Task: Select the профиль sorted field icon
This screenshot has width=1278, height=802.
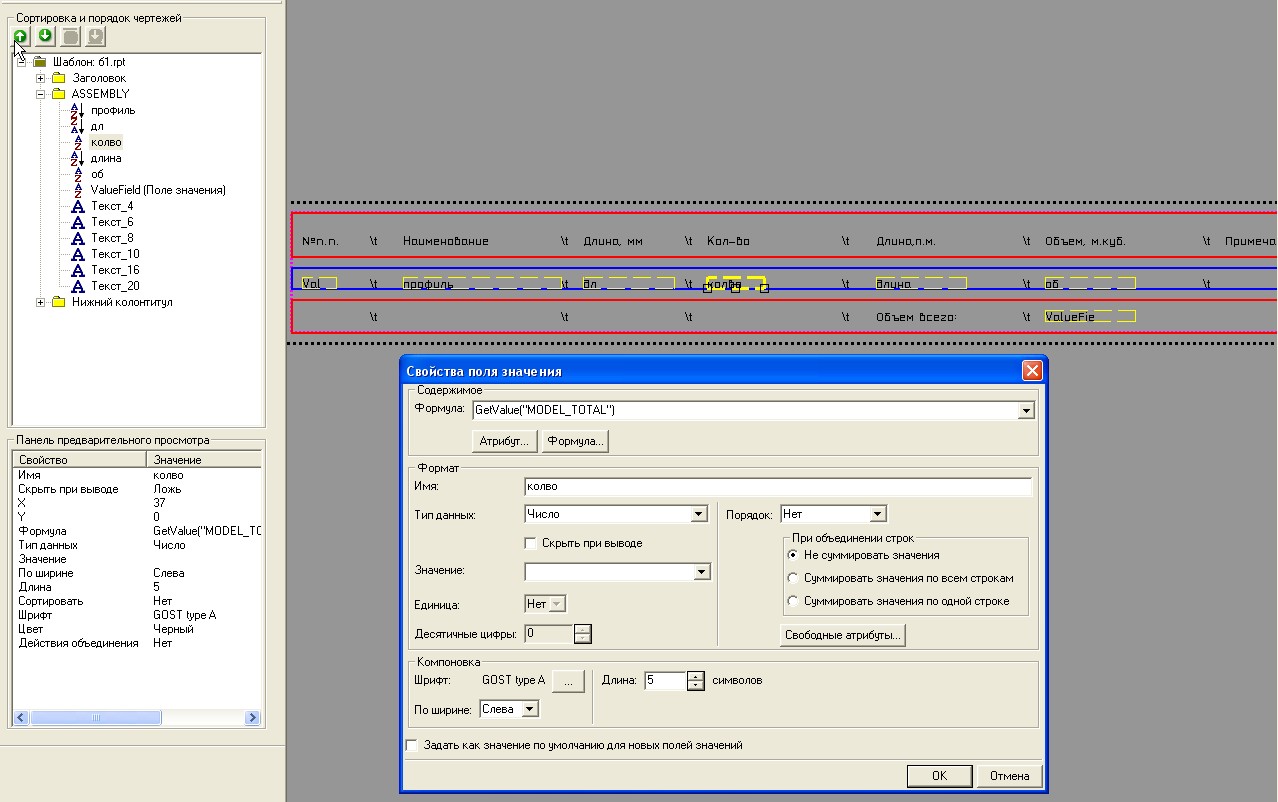Action: point(78,110)
